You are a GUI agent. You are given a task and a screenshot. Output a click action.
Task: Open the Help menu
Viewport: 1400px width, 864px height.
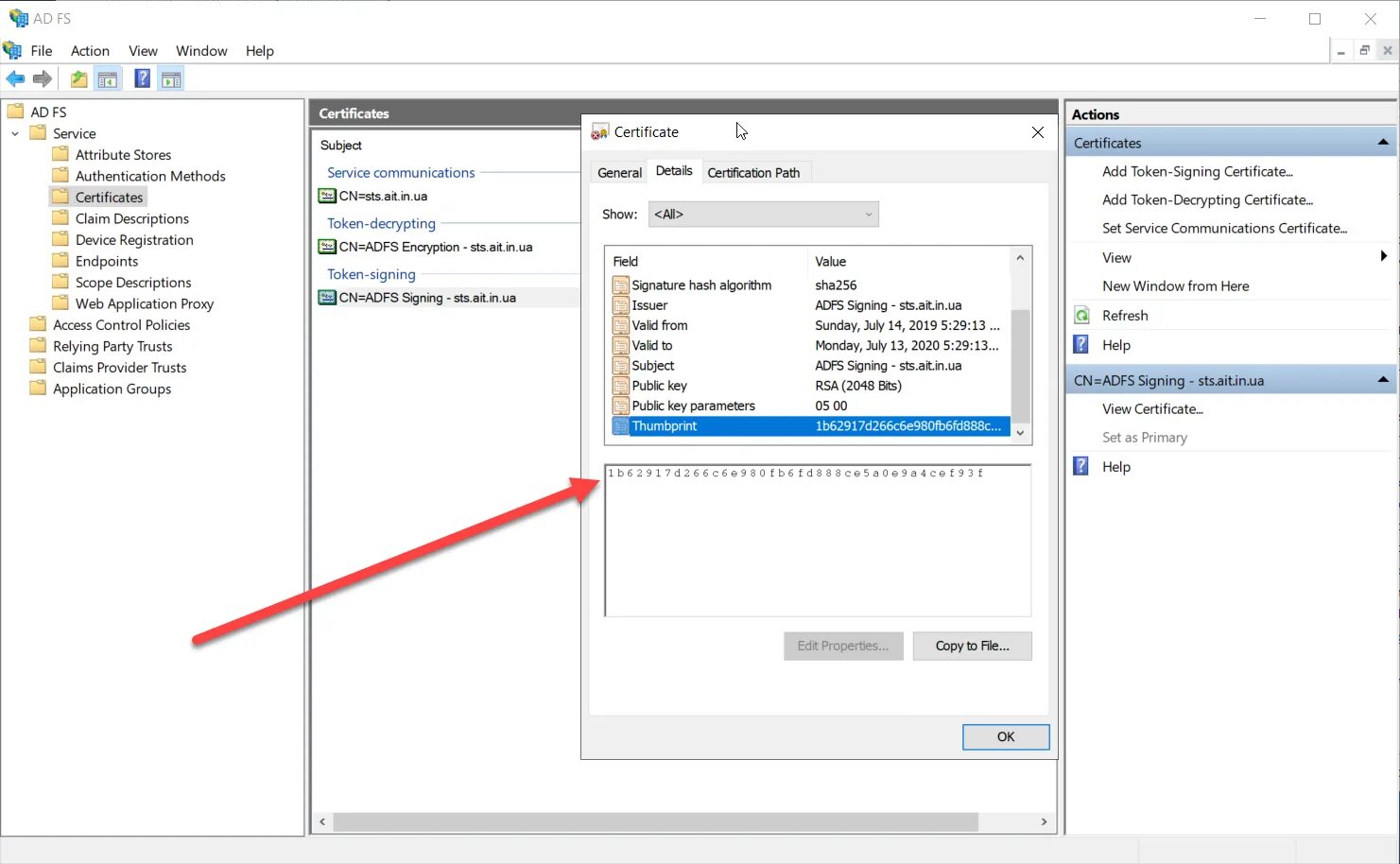(259, 51)
